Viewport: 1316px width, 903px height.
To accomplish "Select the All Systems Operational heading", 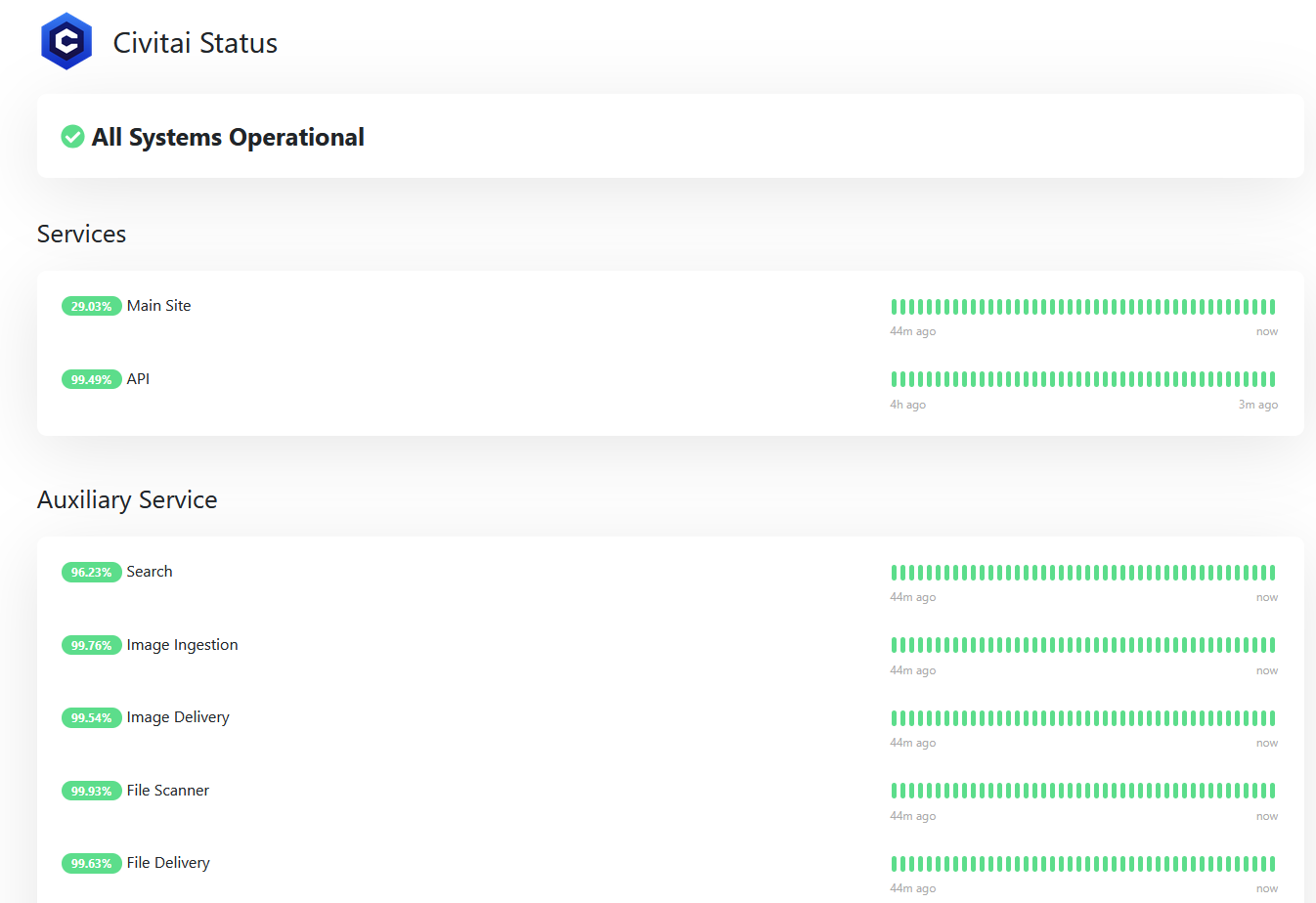I will [x=228, y=138].
